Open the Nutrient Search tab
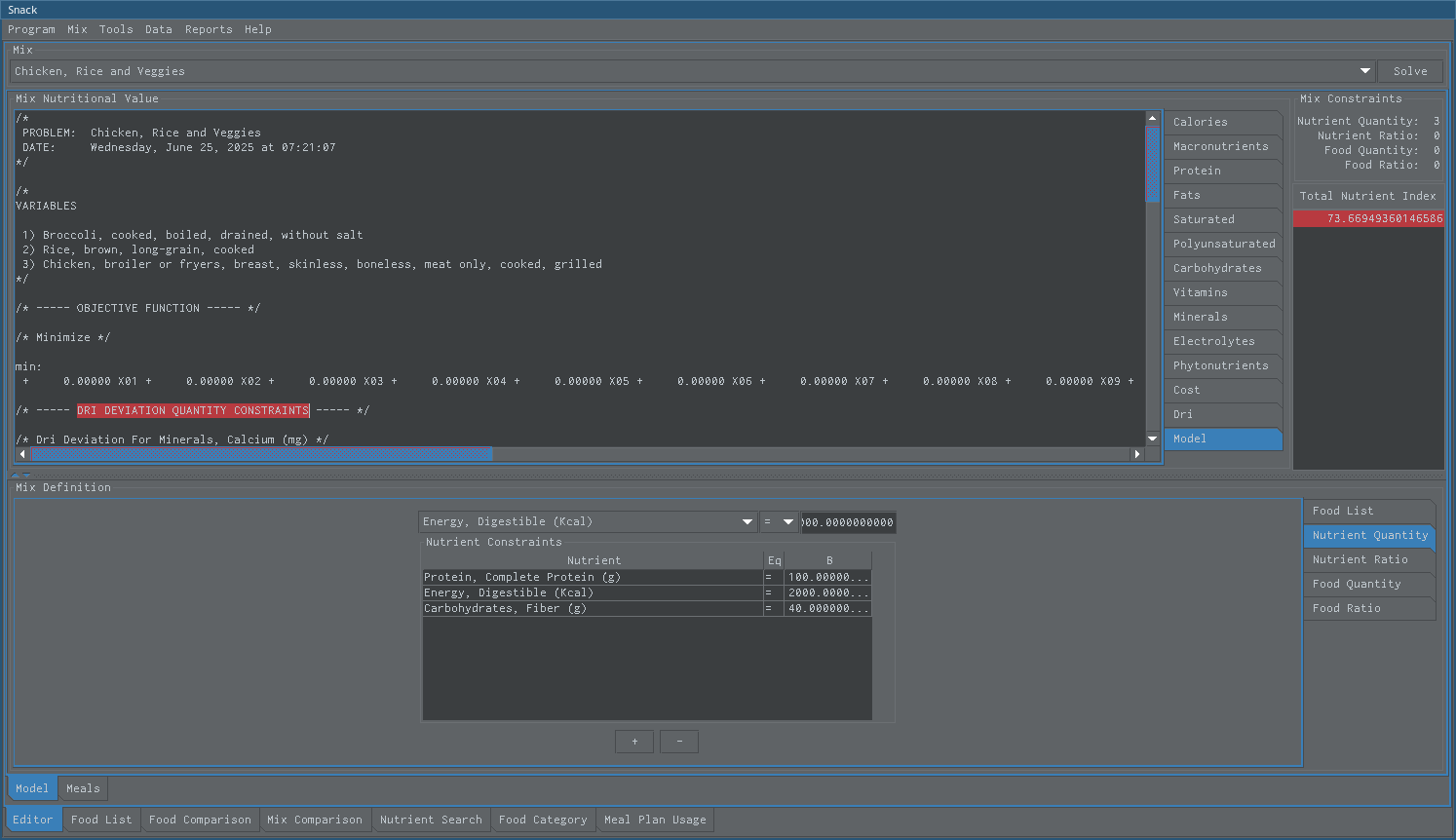1456x840 pixels. pyautogui.click(x=431, y=820)
